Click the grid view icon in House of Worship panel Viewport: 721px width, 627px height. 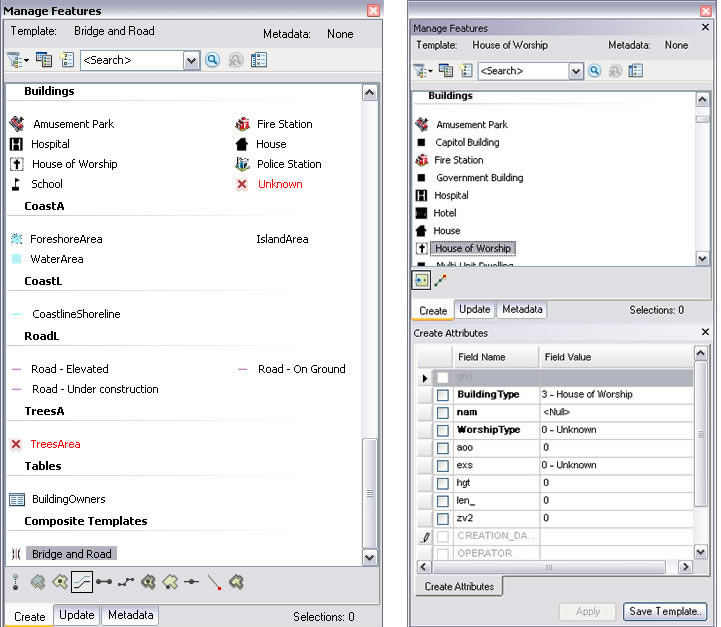tap(446, 70)
